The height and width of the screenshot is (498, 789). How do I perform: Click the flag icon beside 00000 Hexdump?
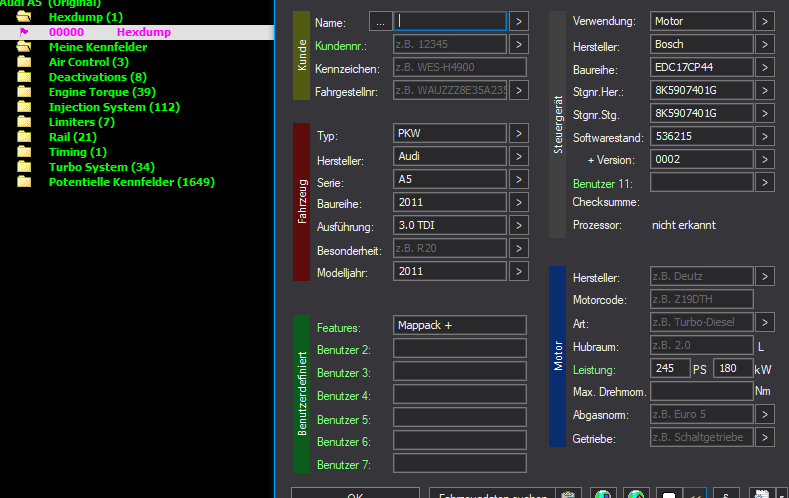24,32
